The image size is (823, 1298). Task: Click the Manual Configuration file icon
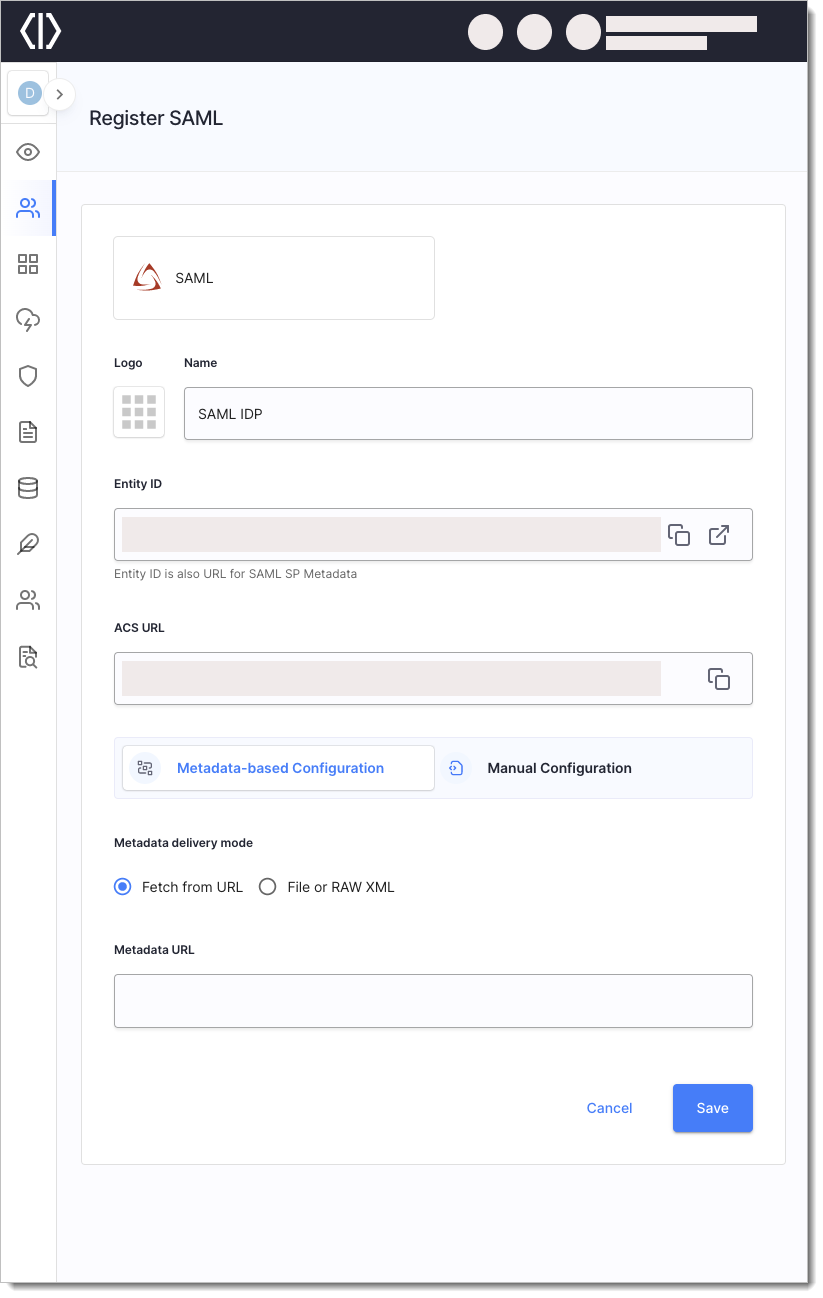456,768
